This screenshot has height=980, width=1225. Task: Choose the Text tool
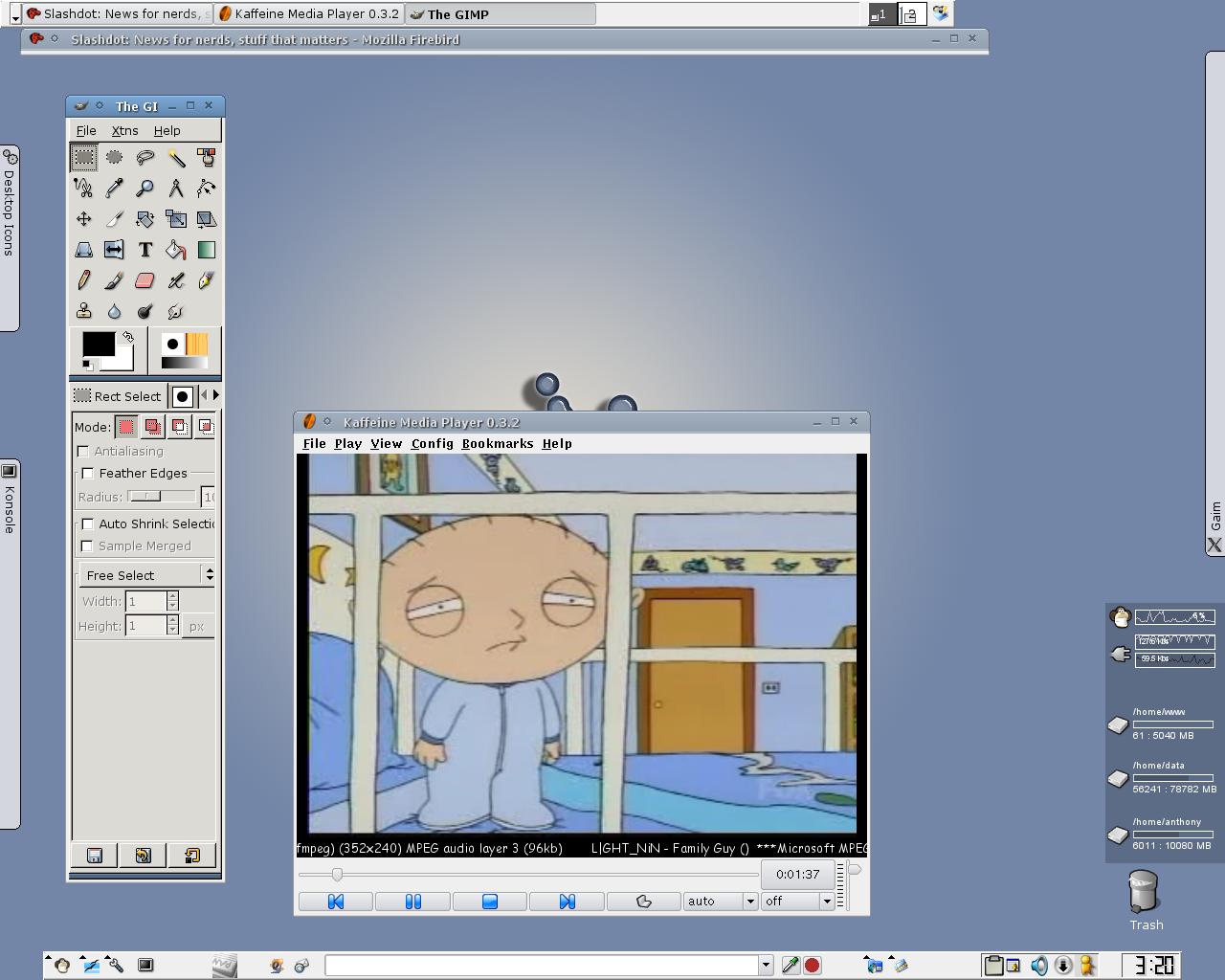(145, 250)
